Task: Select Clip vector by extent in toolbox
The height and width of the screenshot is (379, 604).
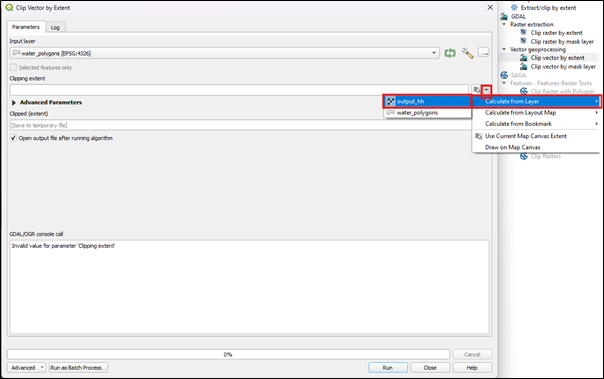Action: pyautogui.click(x=557, y=58)
